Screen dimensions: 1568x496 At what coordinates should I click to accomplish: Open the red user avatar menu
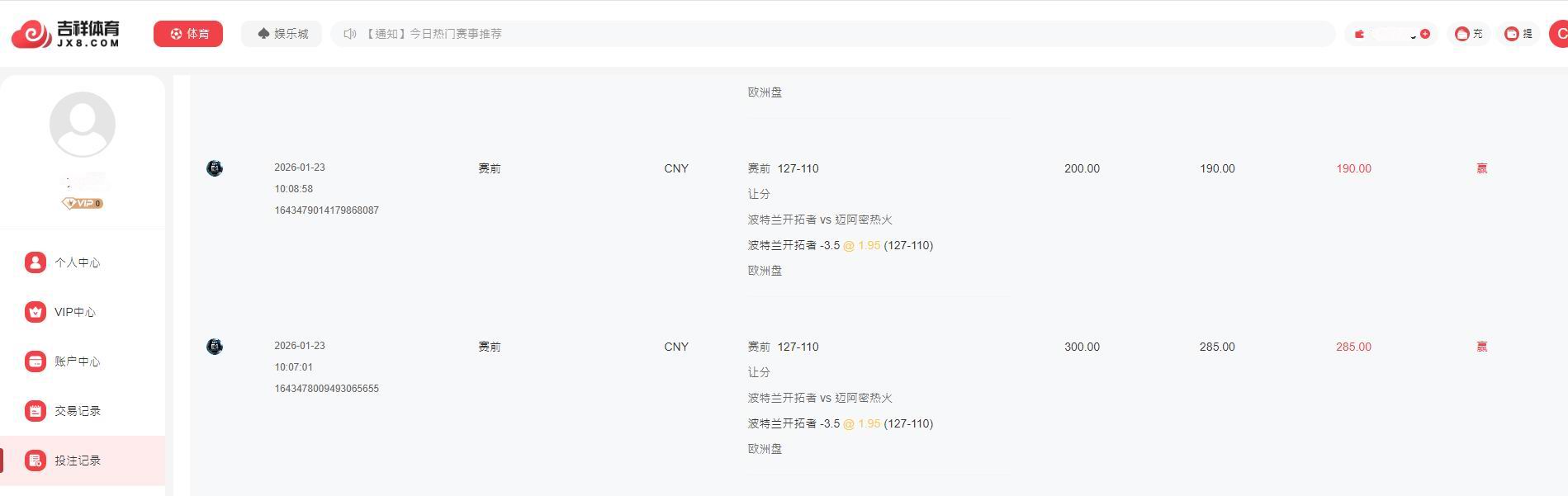coord(1559,34)
